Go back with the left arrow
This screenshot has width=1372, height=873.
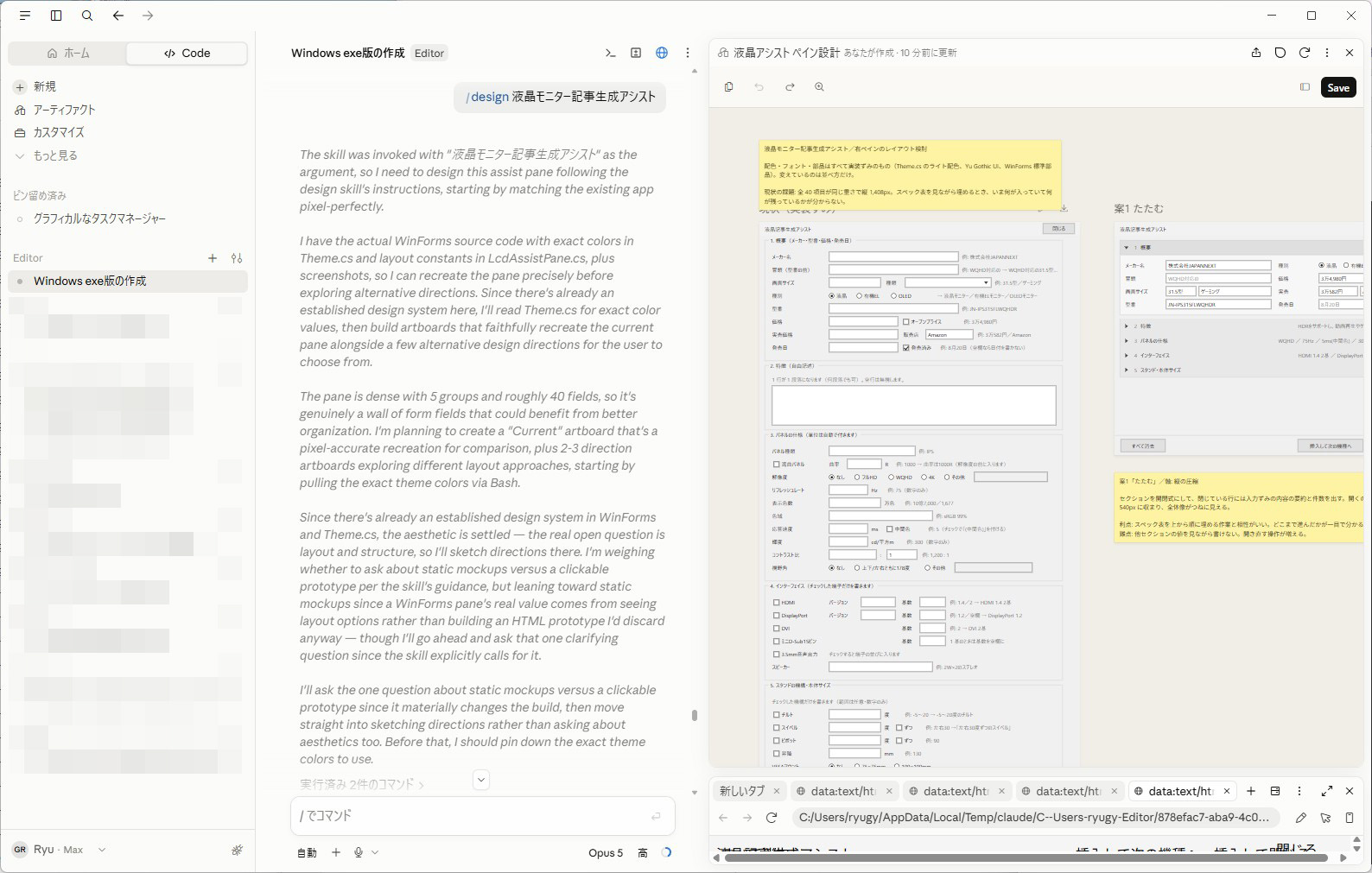click(118, 16)
